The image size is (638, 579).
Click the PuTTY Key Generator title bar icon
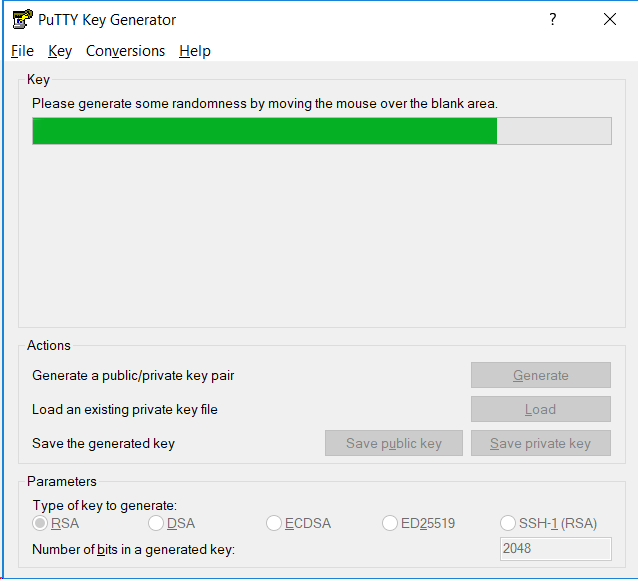coord(22,19)
